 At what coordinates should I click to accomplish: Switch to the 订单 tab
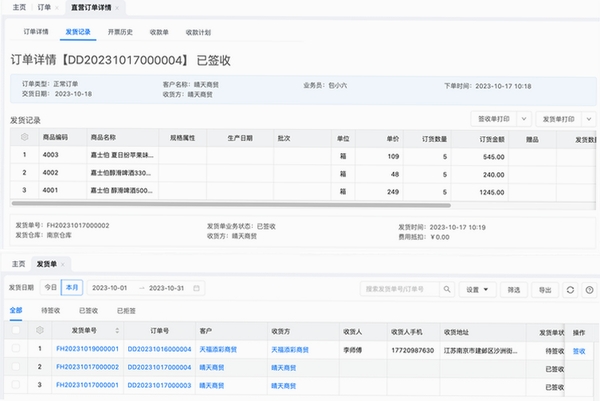pos(44,7)
